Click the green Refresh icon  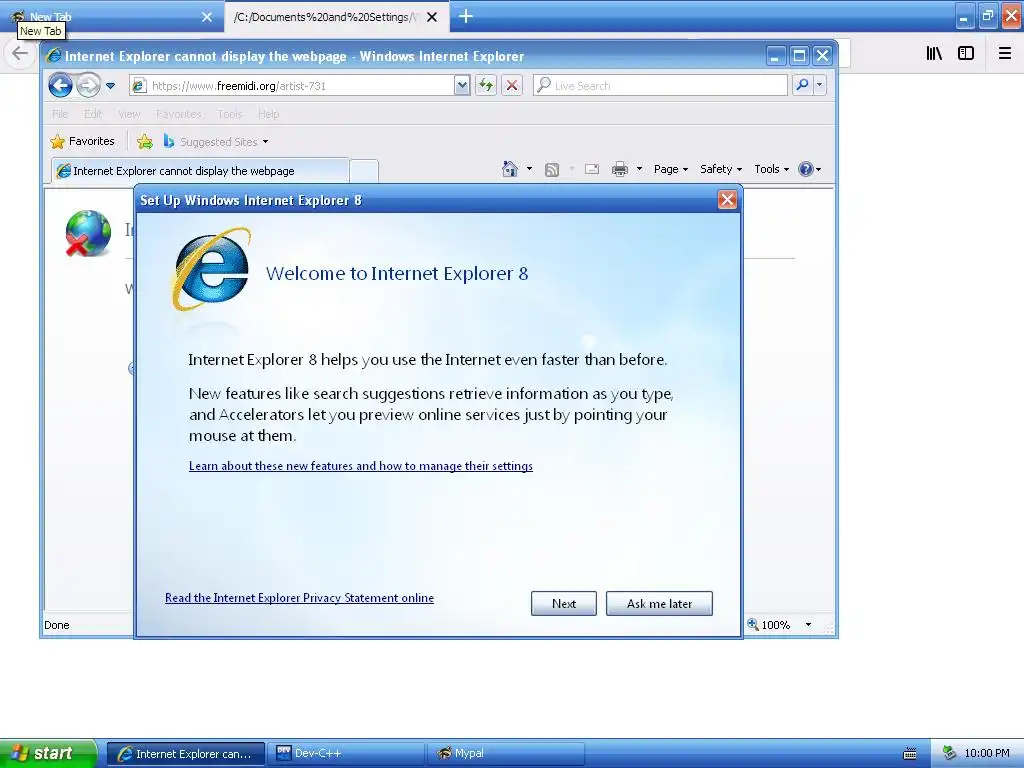click(x=486, y=86)
